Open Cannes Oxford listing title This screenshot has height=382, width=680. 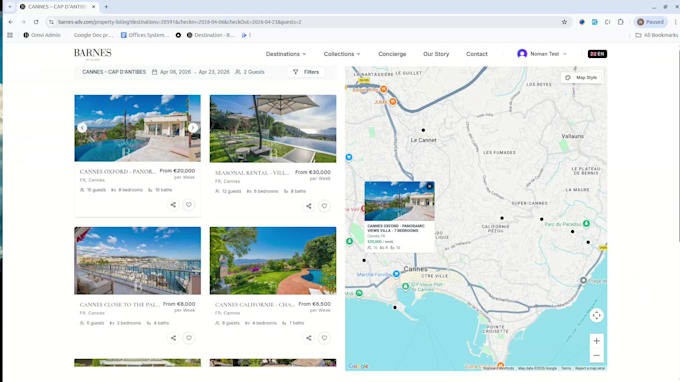click(x=118, y=172)
